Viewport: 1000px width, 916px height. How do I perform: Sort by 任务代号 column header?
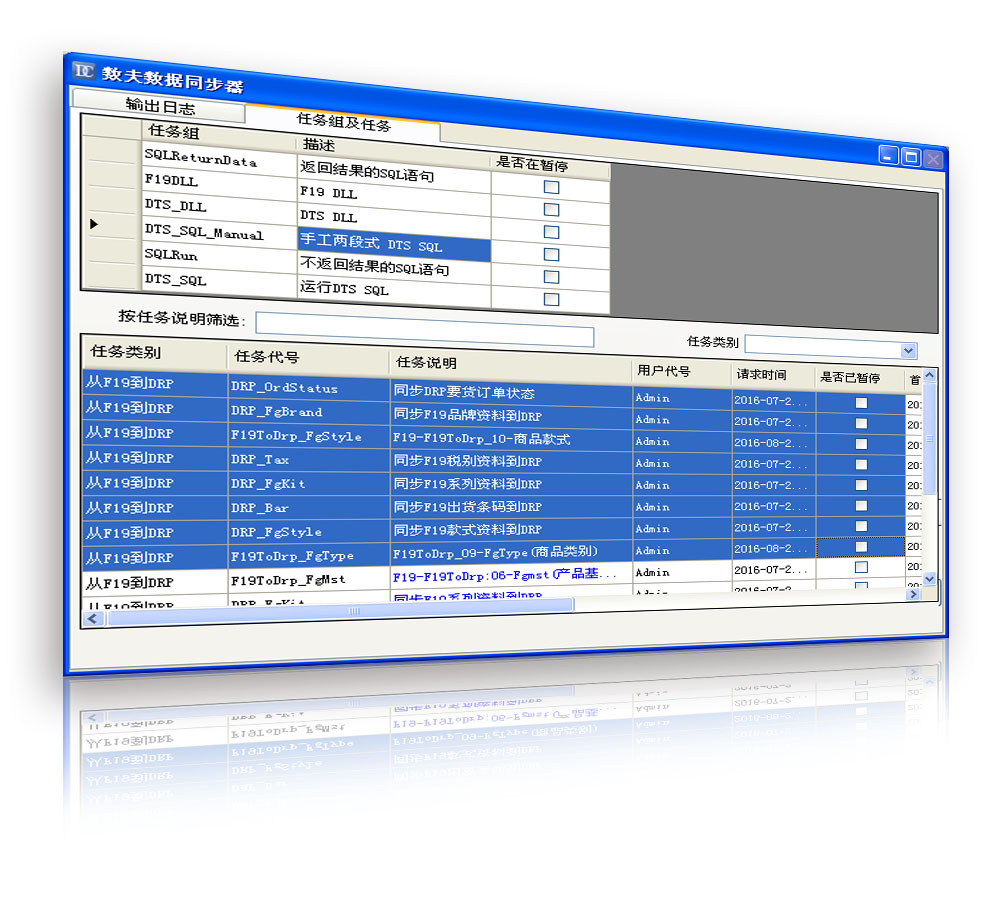tap(266, 357)
